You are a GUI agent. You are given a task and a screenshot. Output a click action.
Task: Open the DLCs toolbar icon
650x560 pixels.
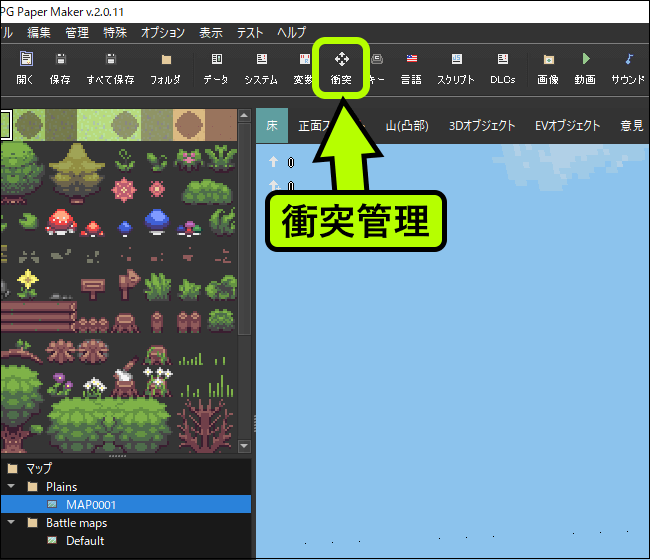pos(502,68)
